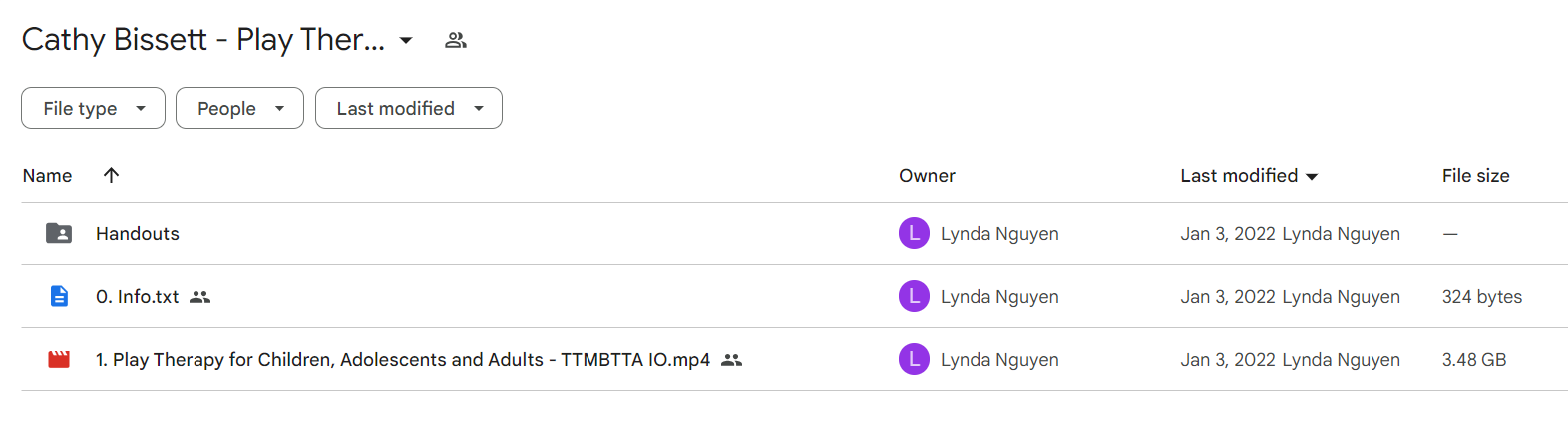Click the File size column header
Viewport: 1568px width, 434px height.
pyautogui.click(x=1475, y=176)
